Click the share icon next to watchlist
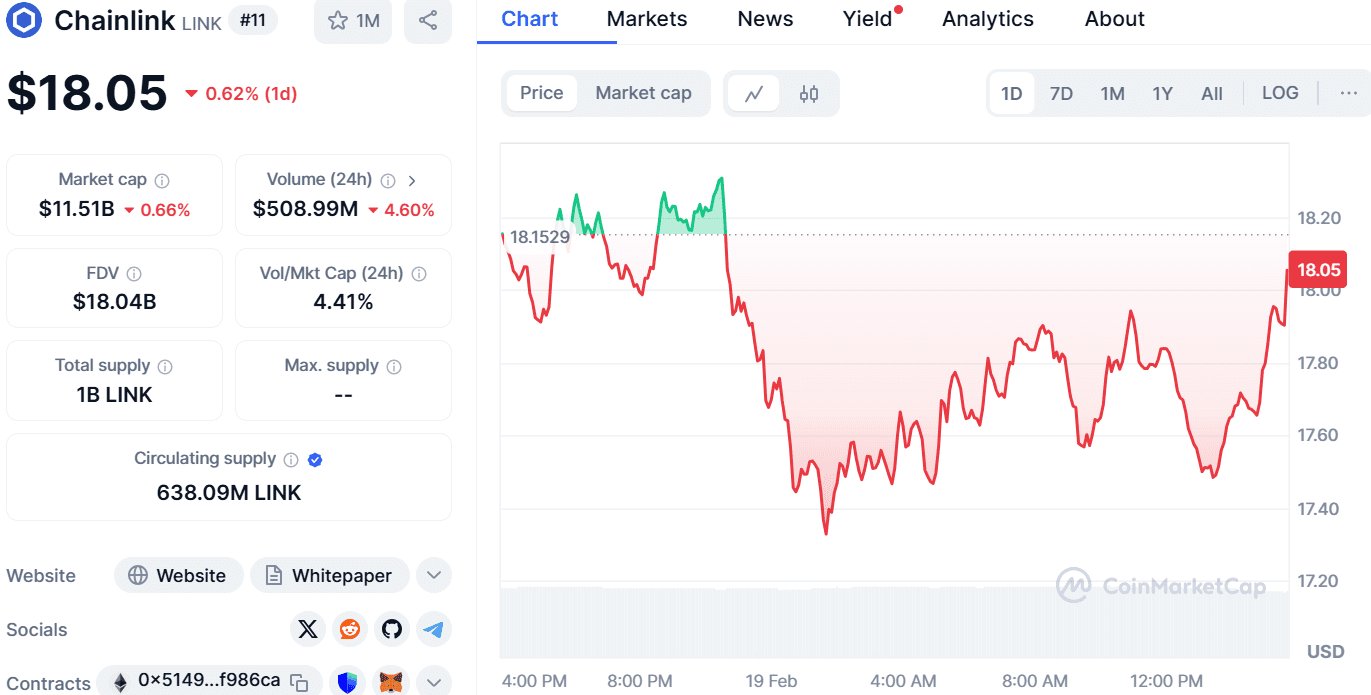 click(x=428, y=22)
